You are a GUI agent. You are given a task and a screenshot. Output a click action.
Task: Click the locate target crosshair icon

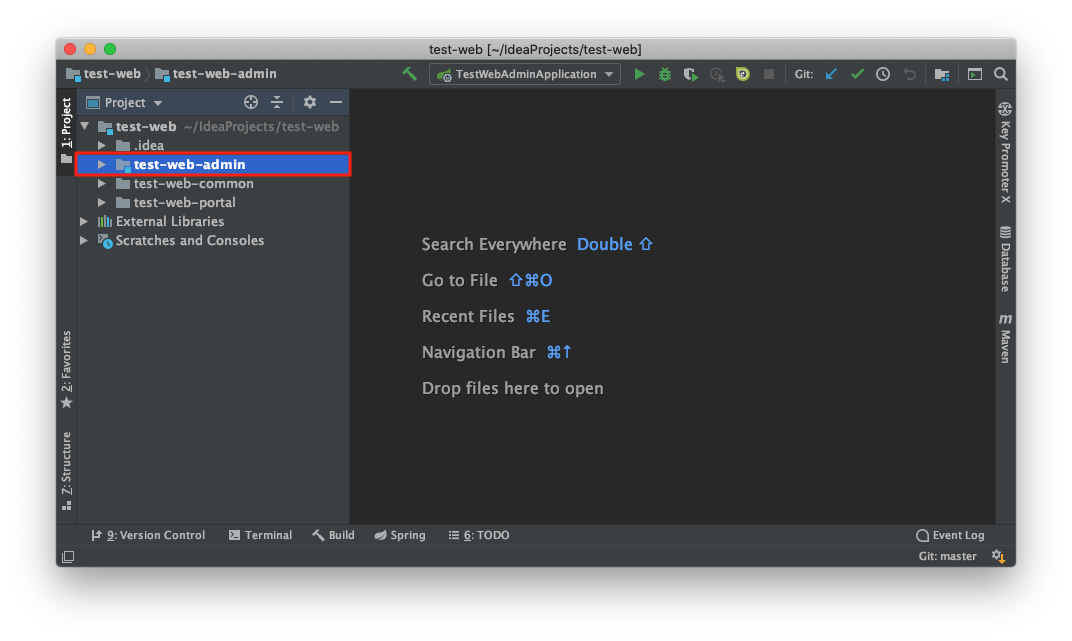click(x=251, y=103)
